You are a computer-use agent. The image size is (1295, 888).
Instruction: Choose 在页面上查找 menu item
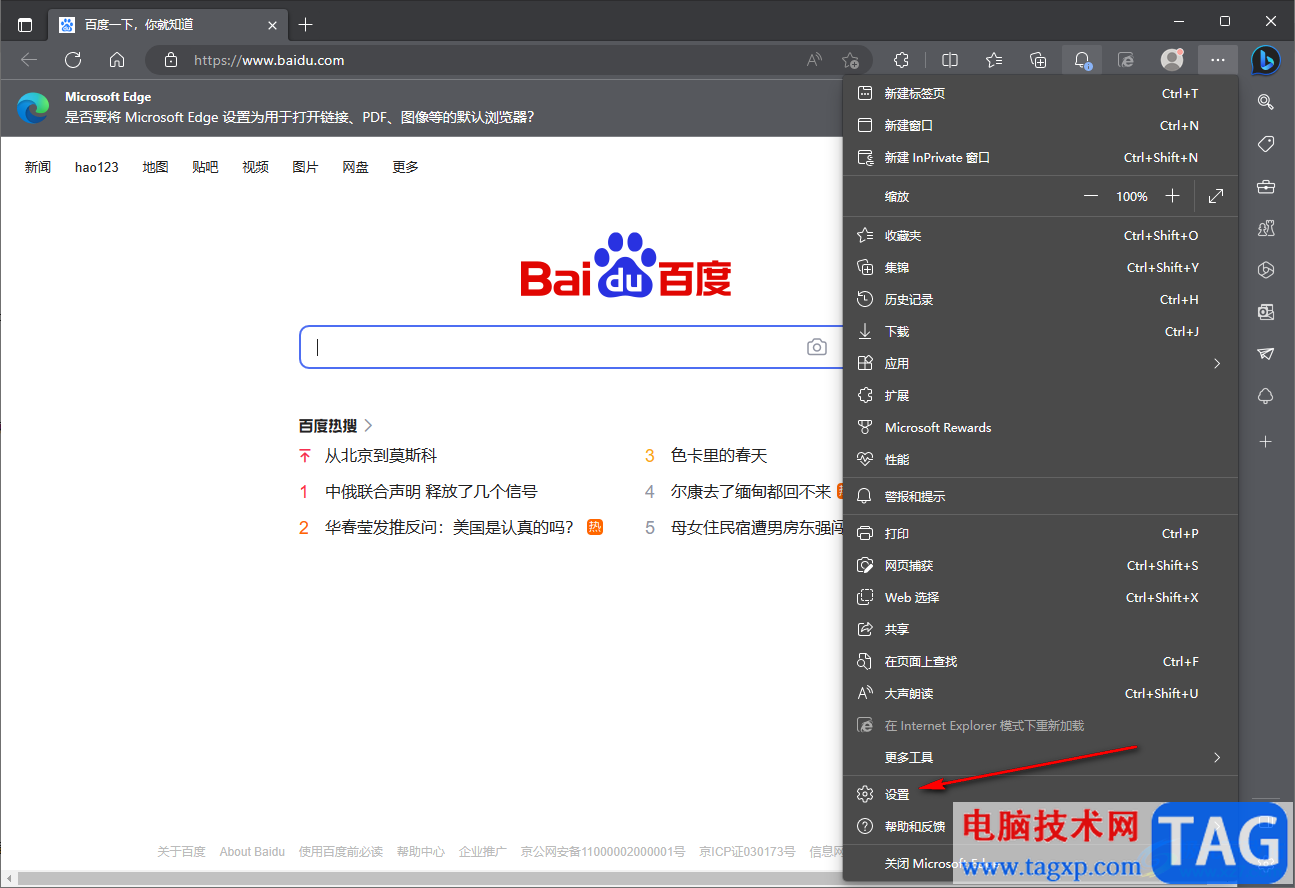(x=1040, y=661)
